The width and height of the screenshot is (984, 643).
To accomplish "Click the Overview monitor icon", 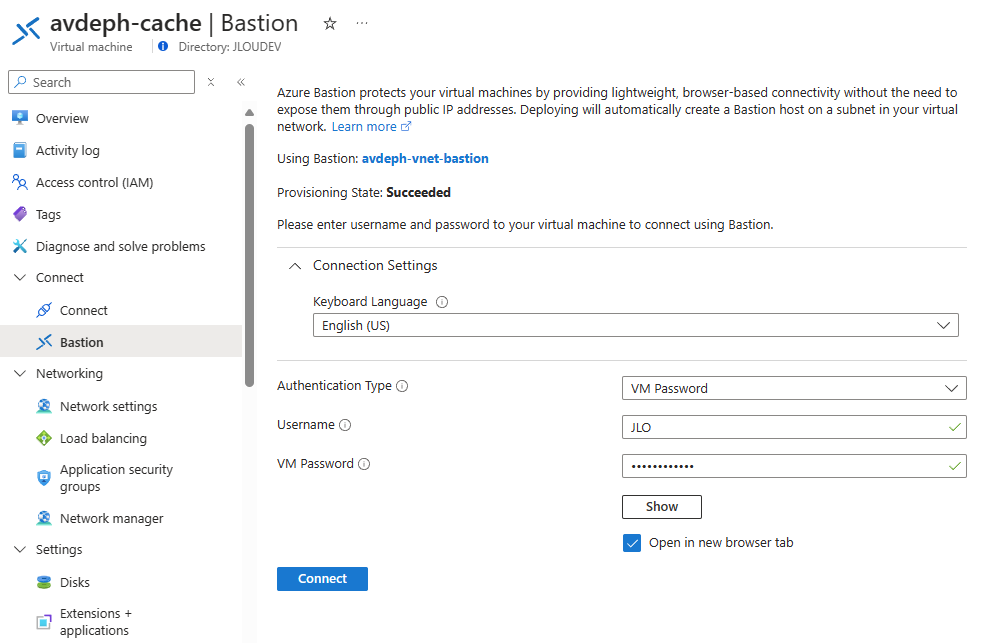I will tap(20, 118).
